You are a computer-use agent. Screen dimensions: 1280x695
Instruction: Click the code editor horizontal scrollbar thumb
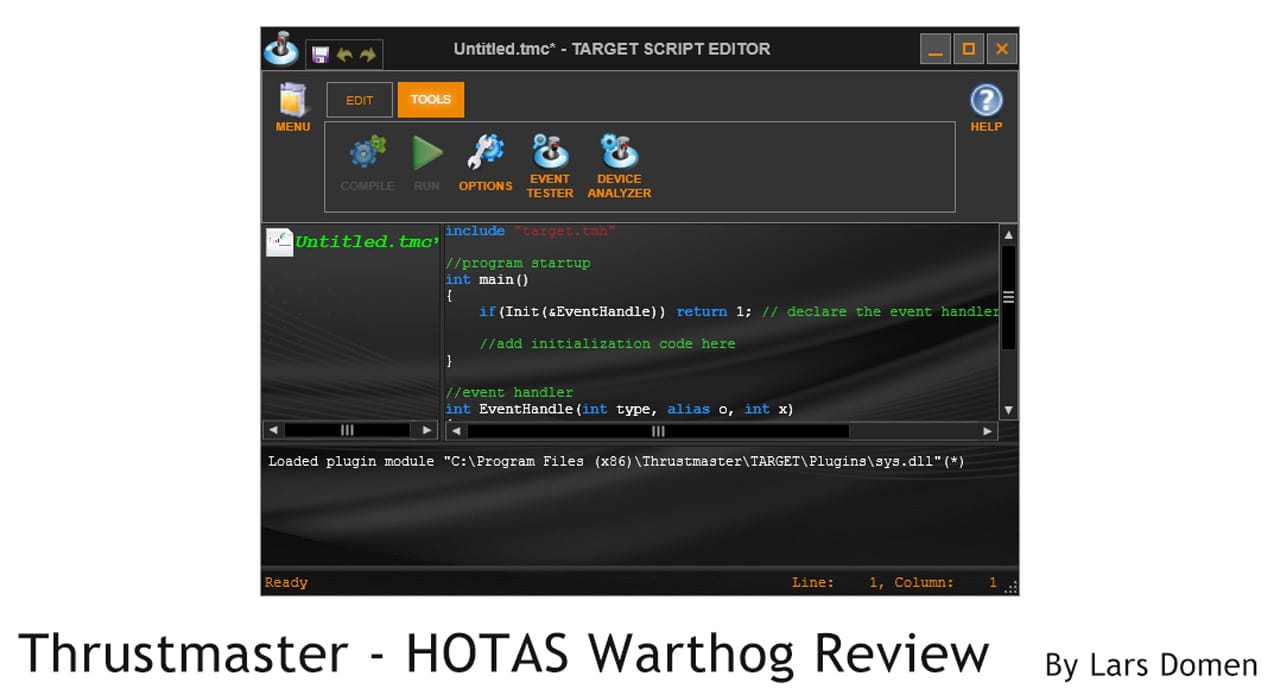click(657, 431)
